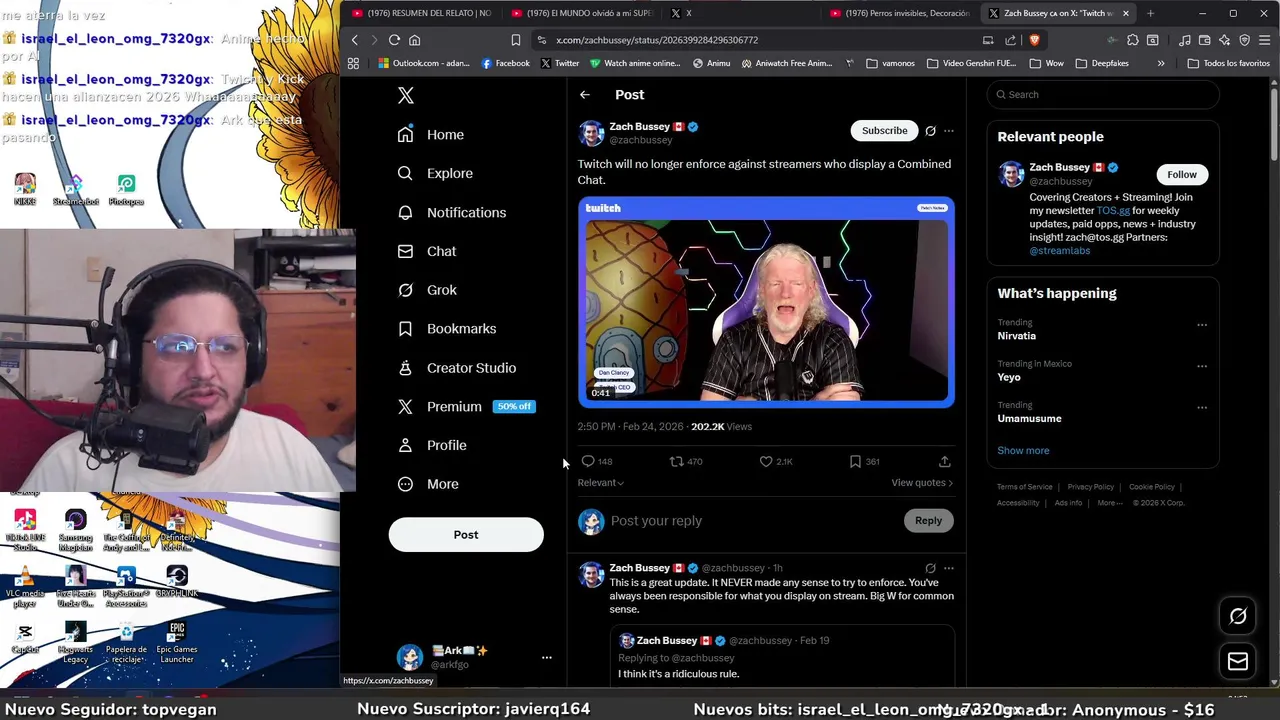Image resolution: width=1280 pixels, height=720 pixels.
Task: Open the Hogwarts Legacy desktop icon
Action: tap(75, 642)
